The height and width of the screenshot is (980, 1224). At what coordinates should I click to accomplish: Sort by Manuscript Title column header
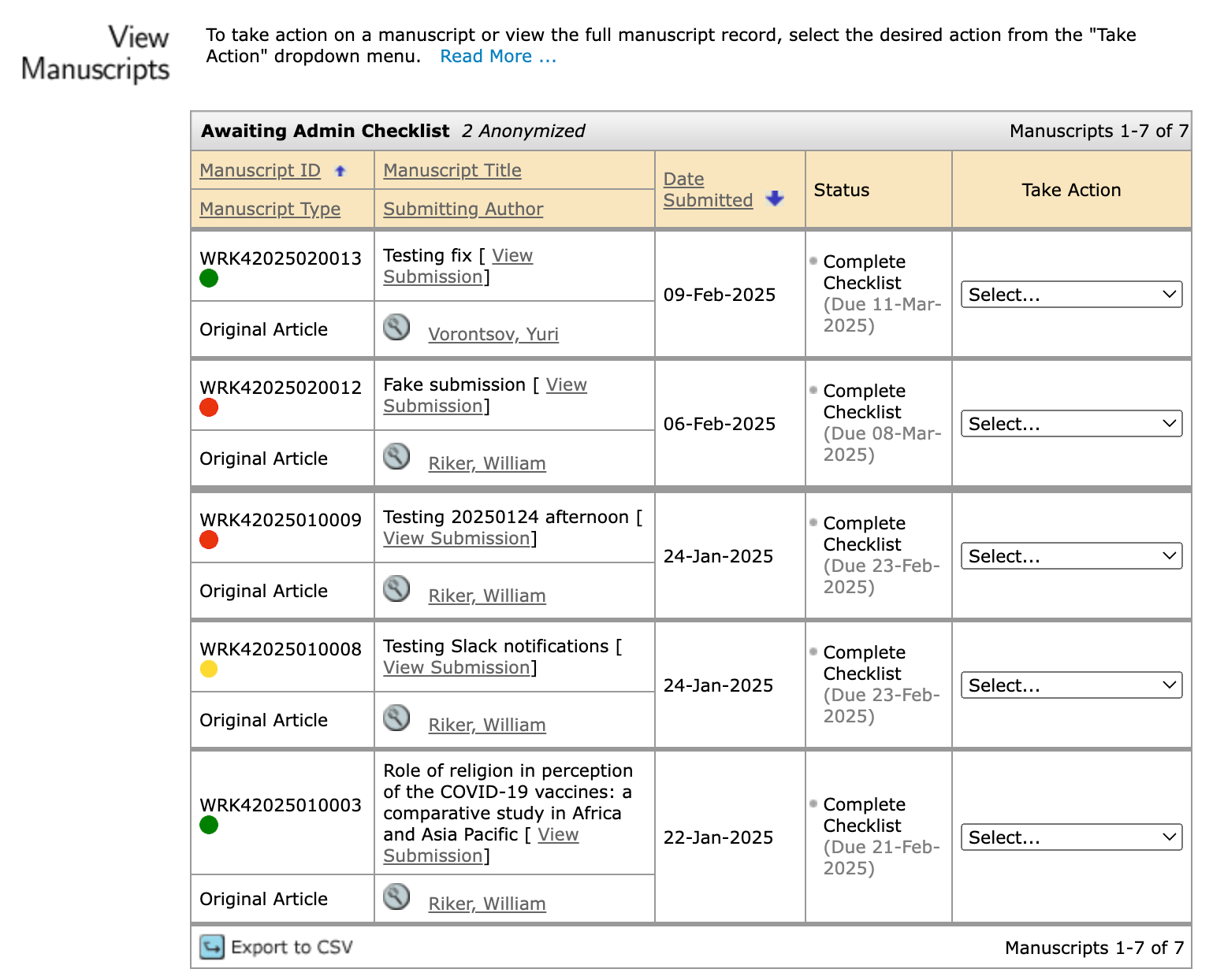[x=452, y=171]
